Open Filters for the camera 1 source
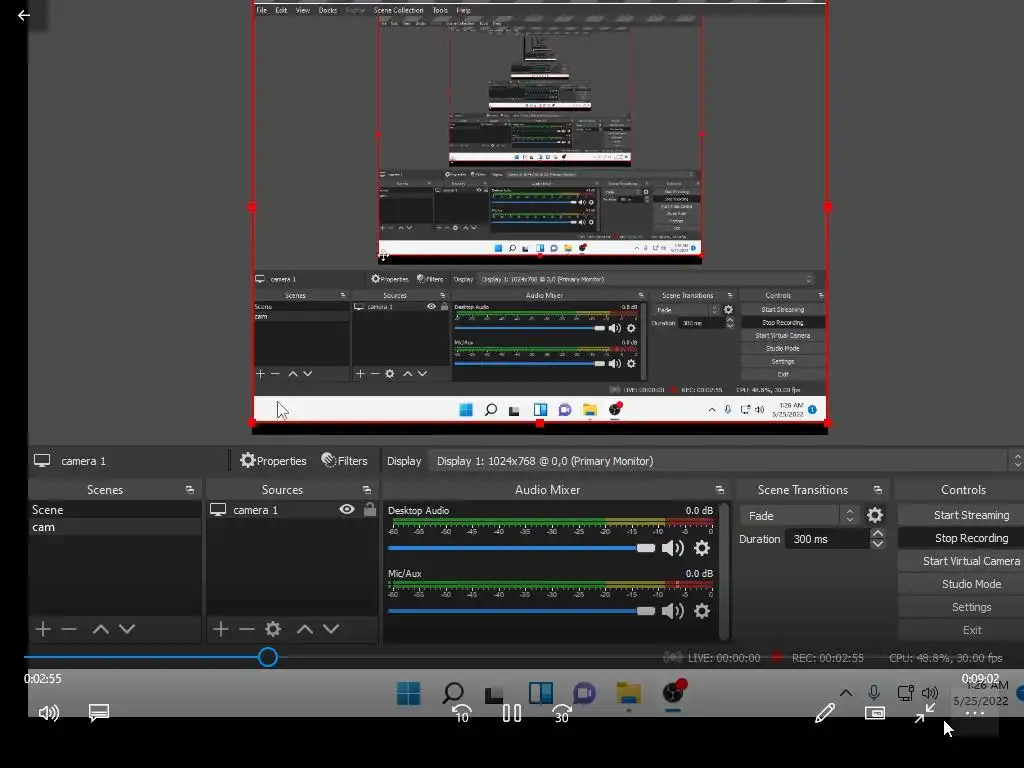This screenshot has height=768, width=1024. pyautogui.click(x=344, y=460)
